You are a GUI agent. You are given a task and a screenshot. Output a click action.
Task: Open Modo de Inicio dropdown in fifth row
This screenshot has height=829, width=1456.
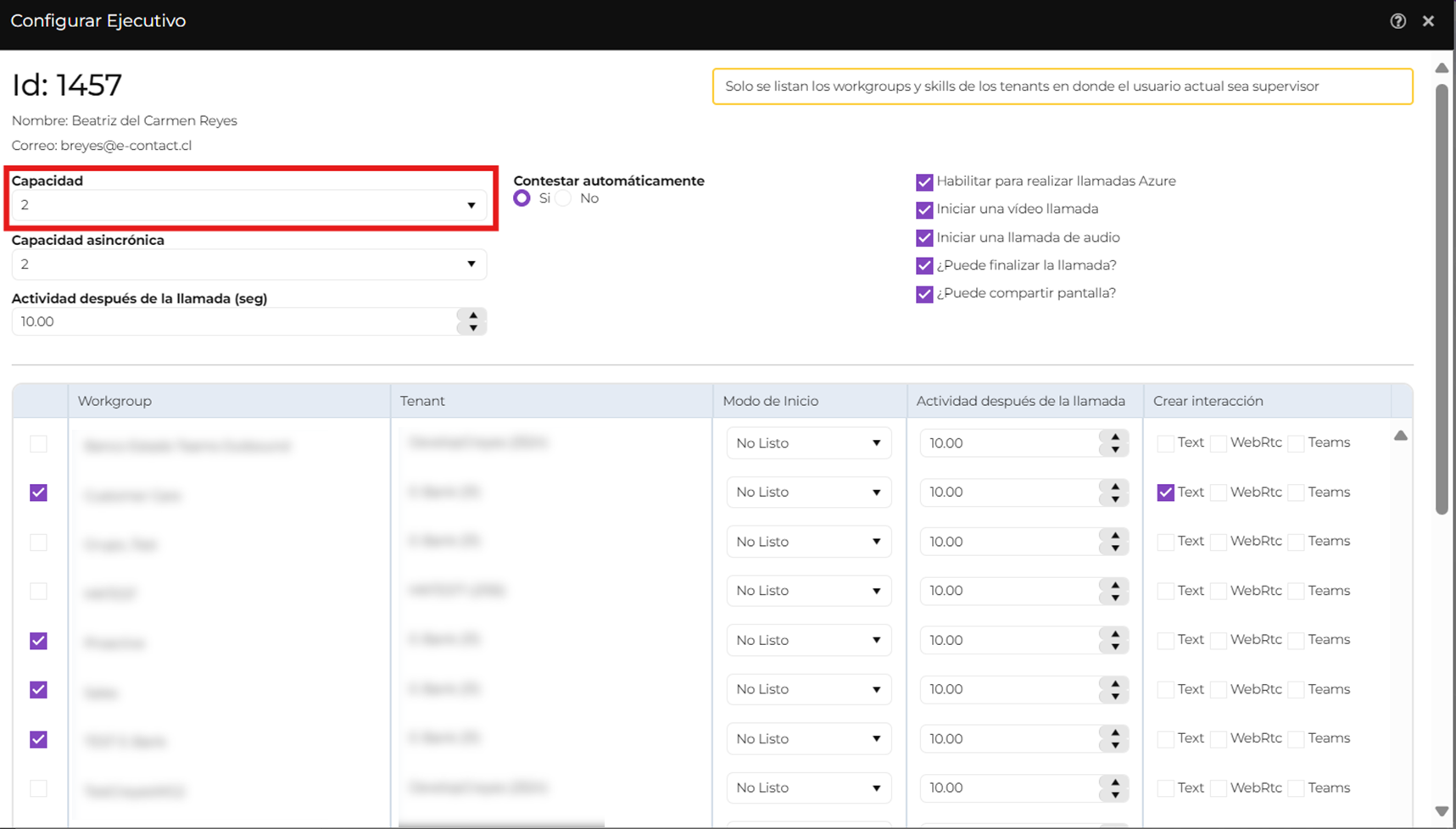[x=809, y=640]
